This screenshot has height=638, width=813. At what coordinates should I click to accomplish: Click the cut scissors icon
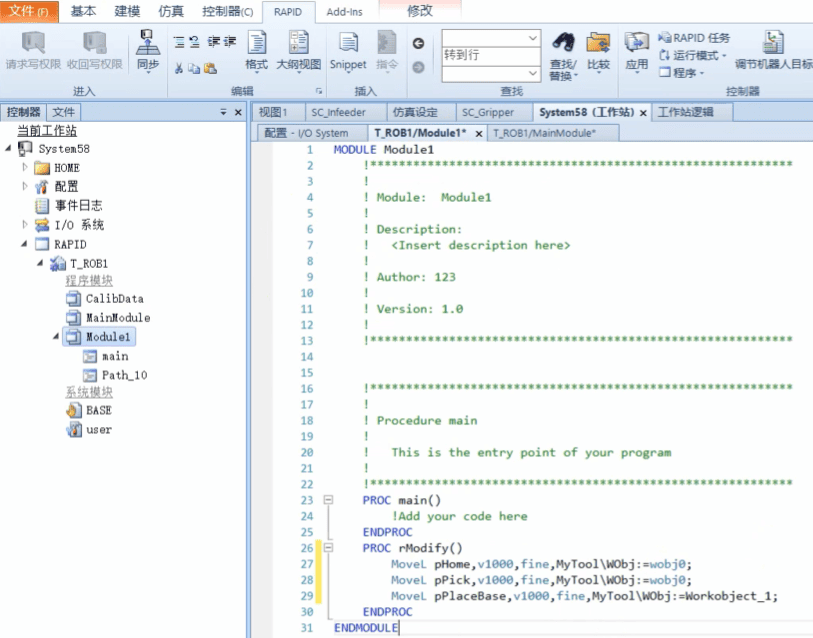179,68
